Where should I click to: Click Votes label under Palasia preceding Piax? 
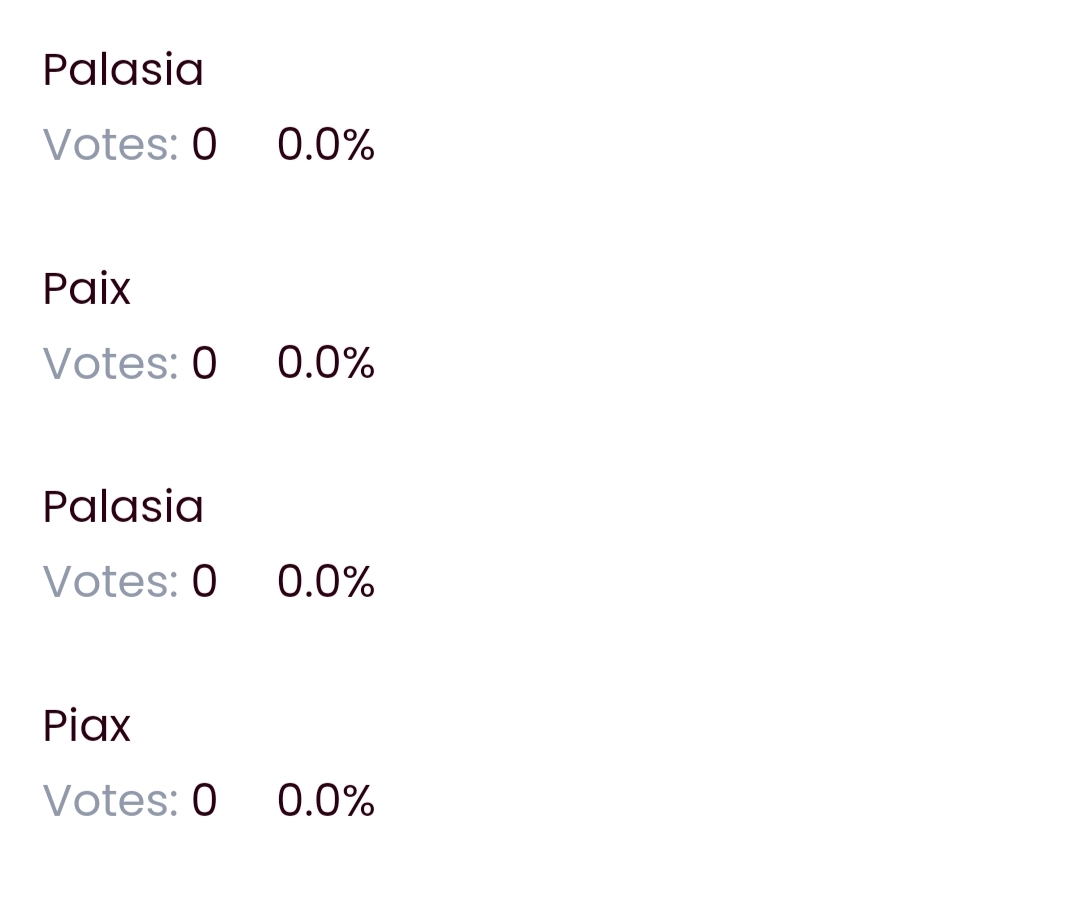pyautogui.click(x=110, y=581)
